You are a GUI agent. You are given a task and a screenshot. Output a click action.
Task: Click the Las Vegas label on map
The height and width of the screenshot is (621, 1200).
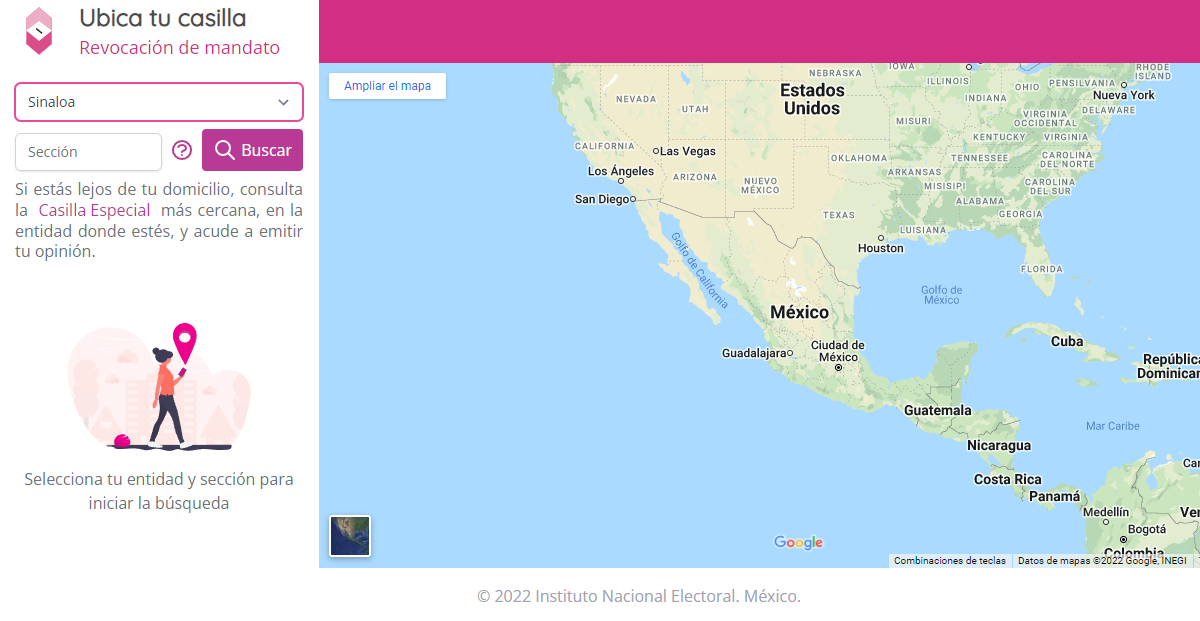click(688, 151)
